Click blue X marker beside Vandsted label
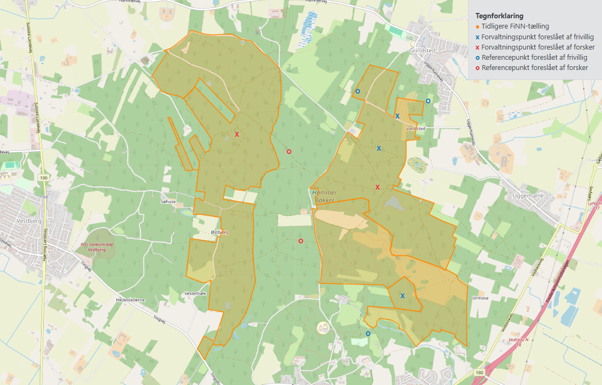Viewport: 602px width, 385px height. (x=397, y=116)
